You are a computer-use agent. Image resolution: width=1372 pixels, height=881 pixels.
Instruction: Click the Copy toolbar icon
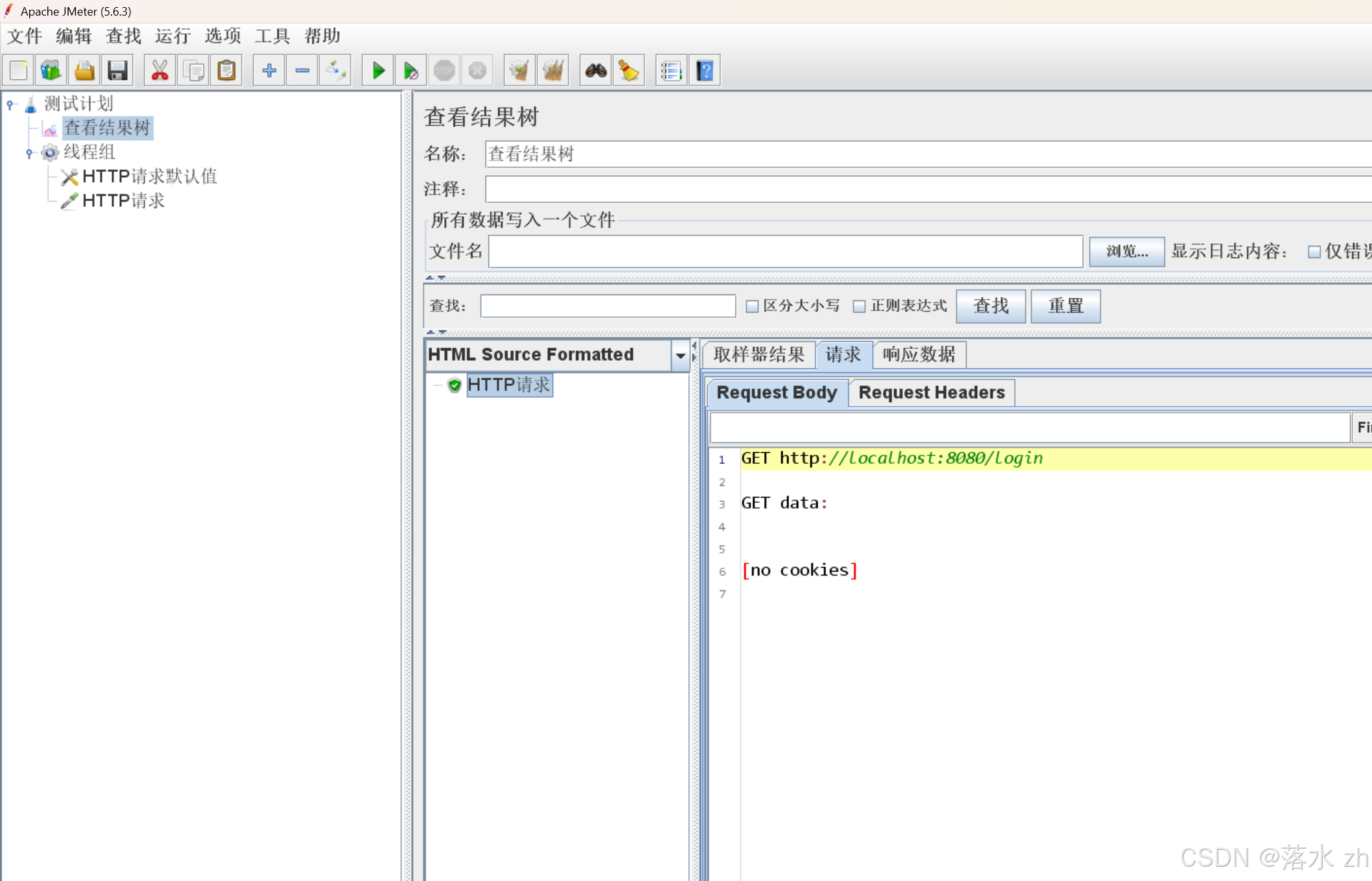coord(193,70)
